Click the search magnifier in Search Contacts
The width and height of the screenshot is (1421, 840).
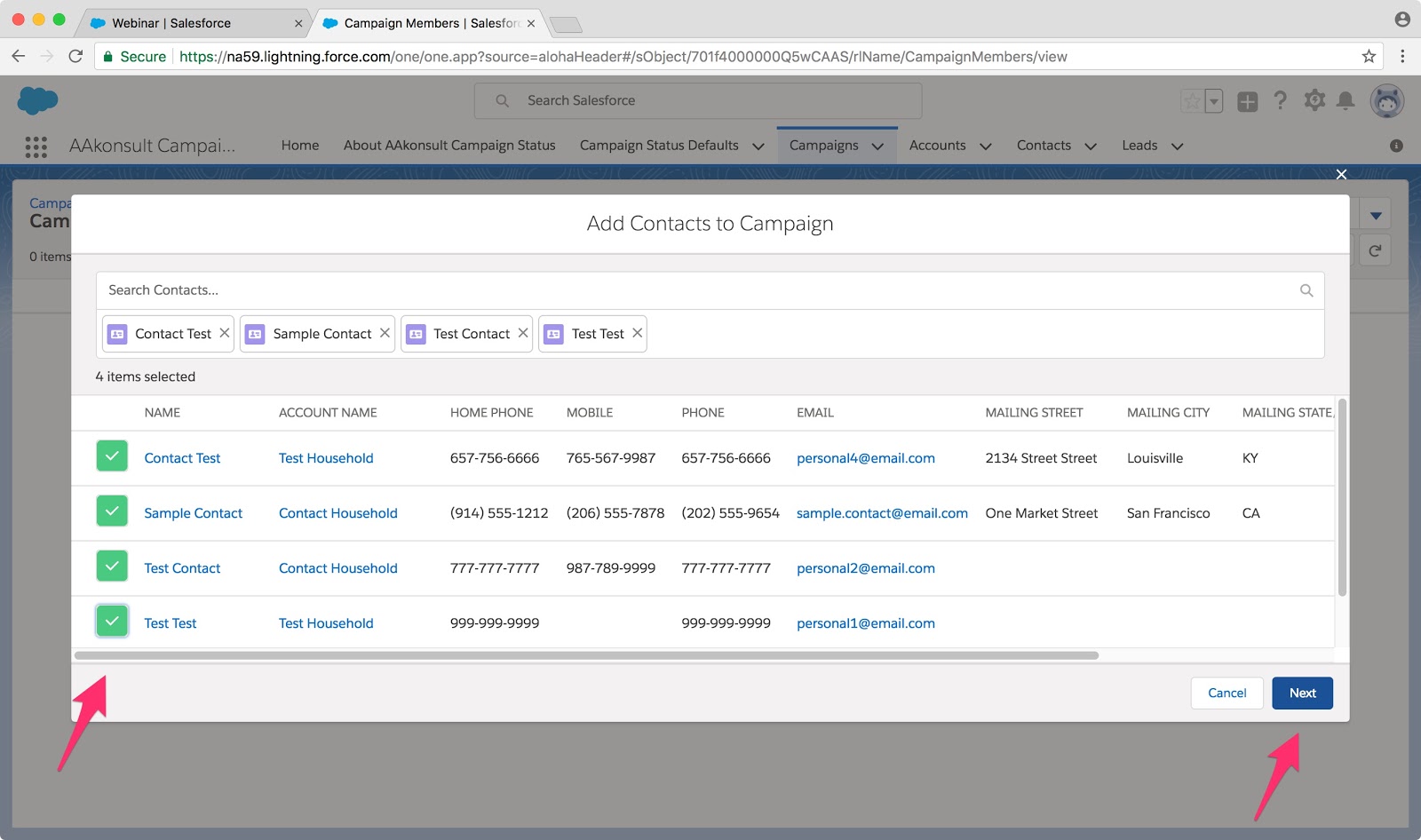[1306, 290]
